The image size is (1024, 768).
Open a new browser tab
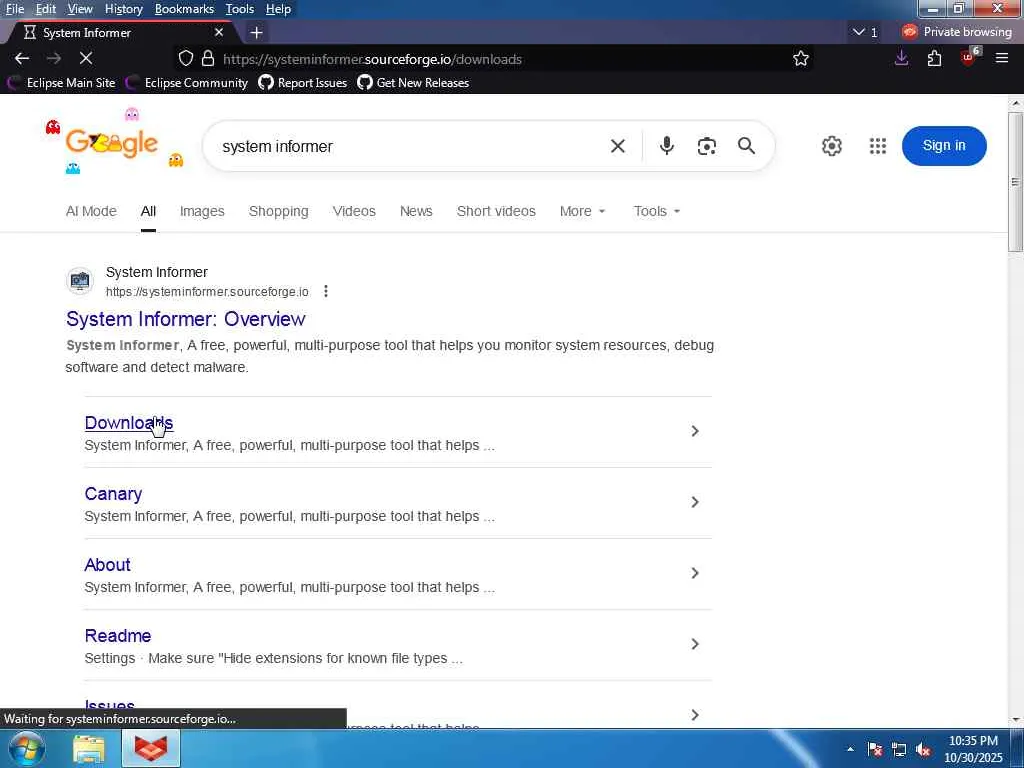(x=257, y=33)
